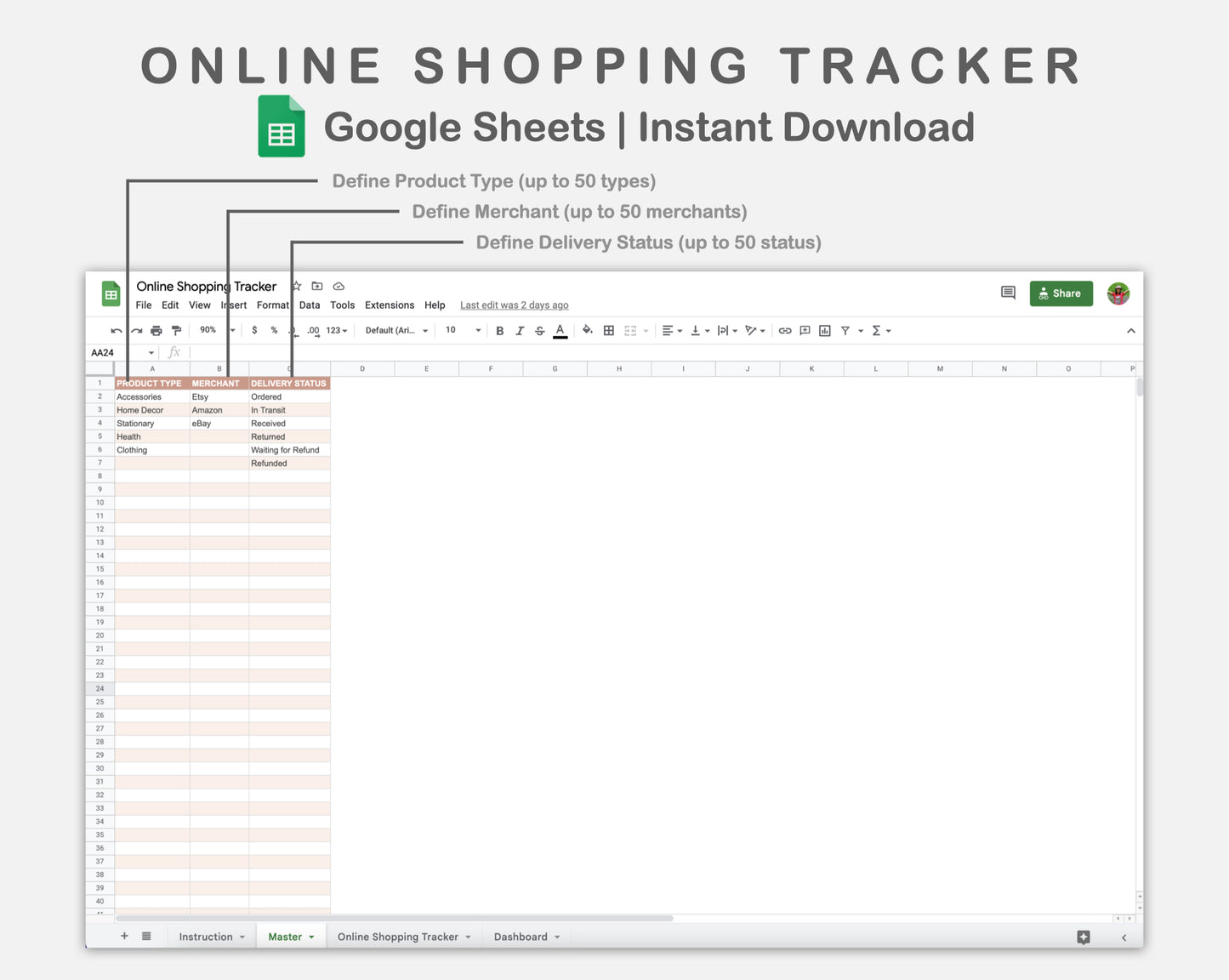The image size is (1229, 980).
Task: Toggle italic formatting
Action: pos(520,330)
